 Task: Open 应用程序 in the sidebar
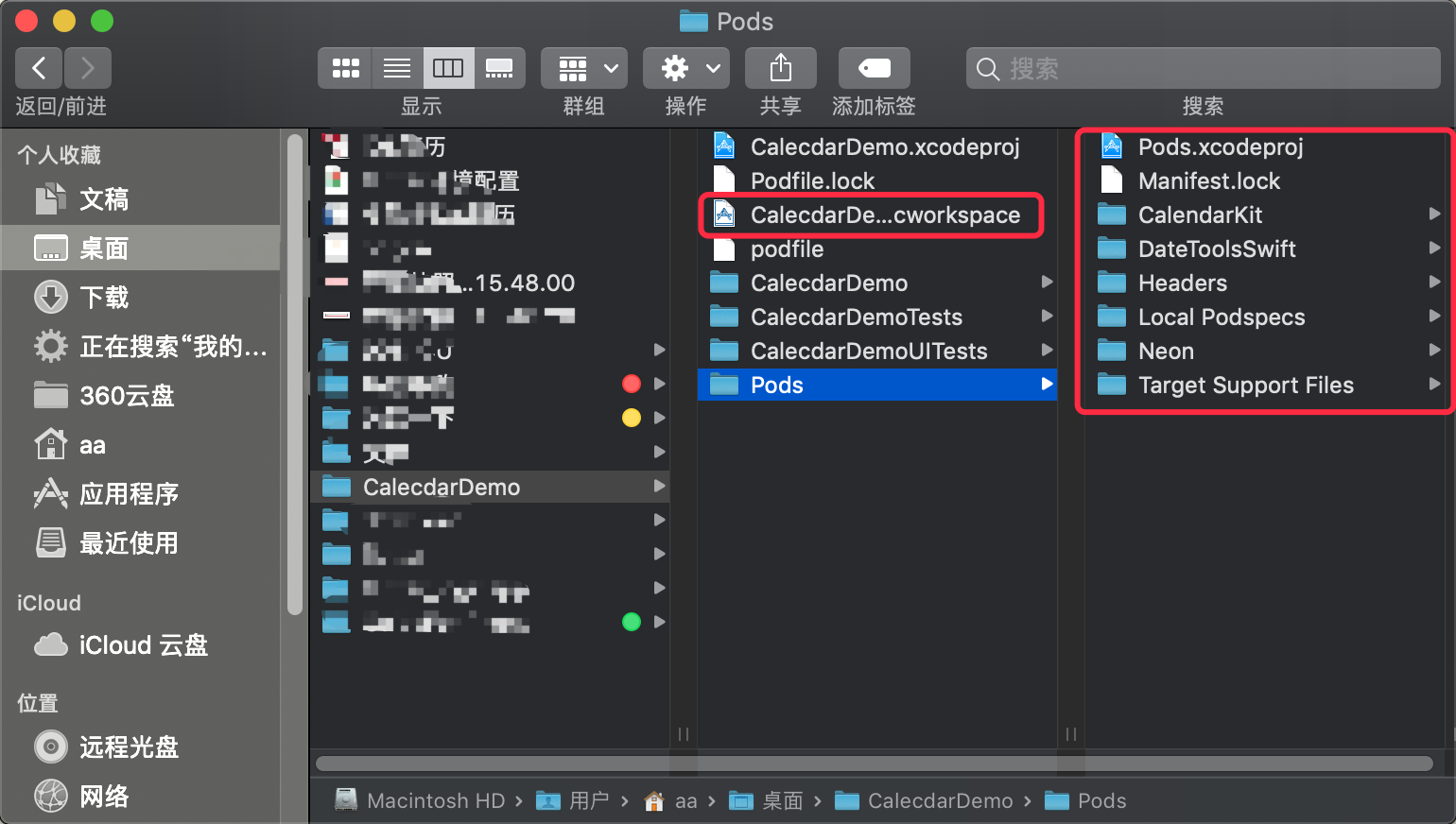click(142, 494)
